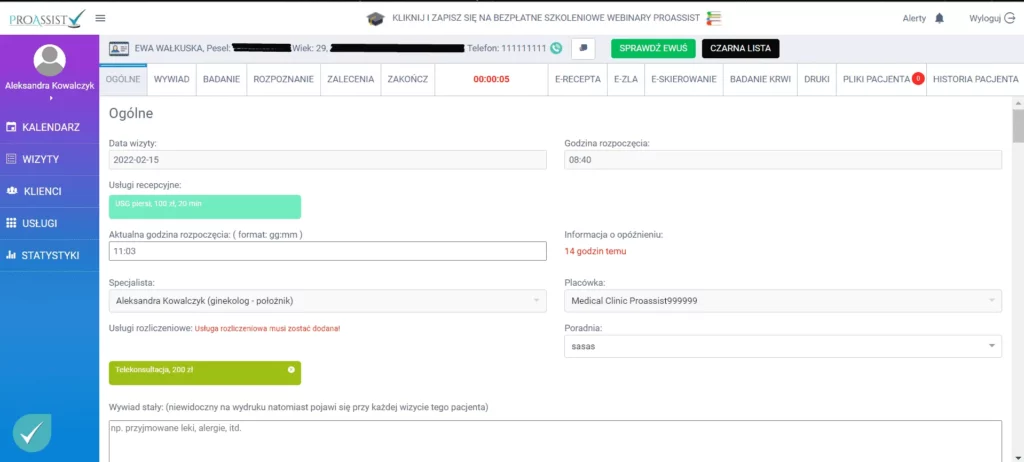Click the Aktualna godzina rozpoczęcia field
This screenshot has height=462, width=1024.
pos(327,251)
